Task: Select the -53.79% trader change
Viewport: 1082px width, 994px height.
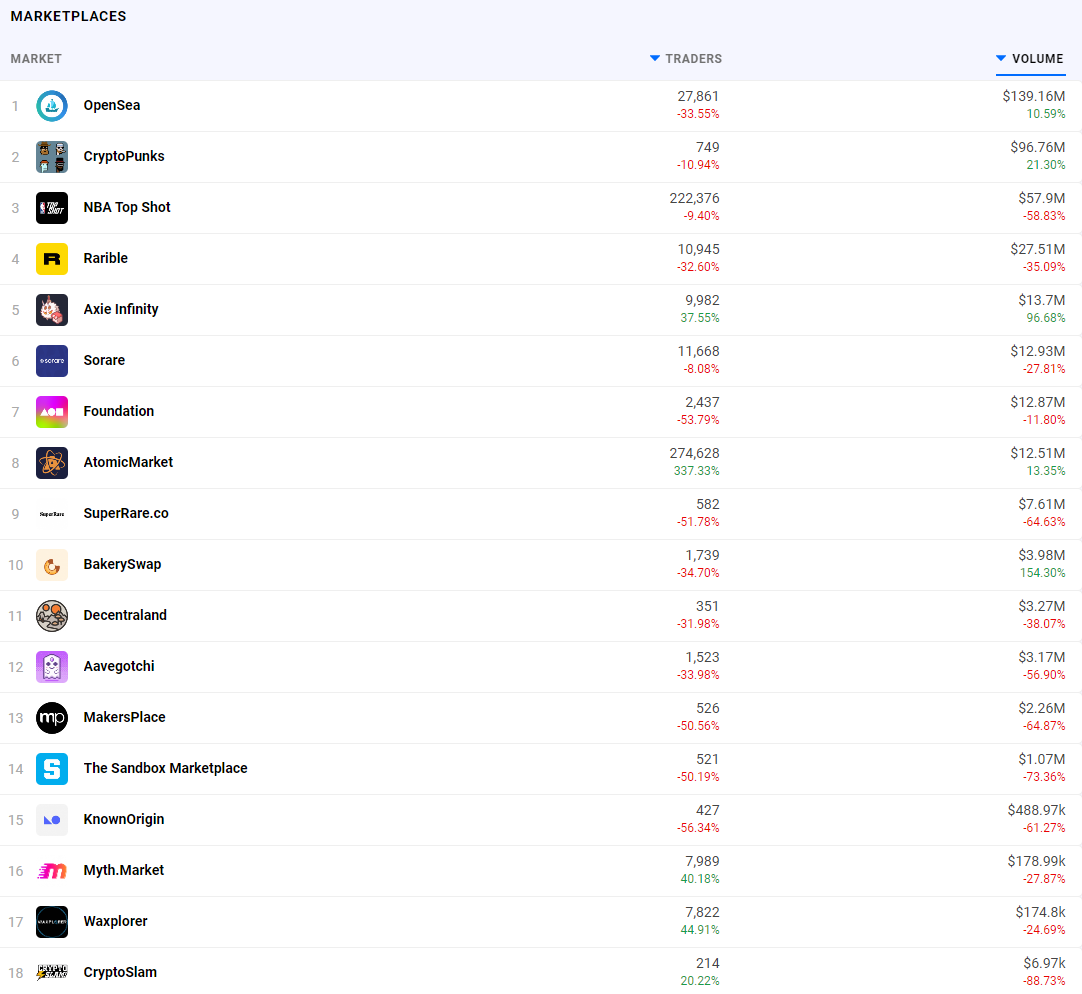Action: click(698, 420)
